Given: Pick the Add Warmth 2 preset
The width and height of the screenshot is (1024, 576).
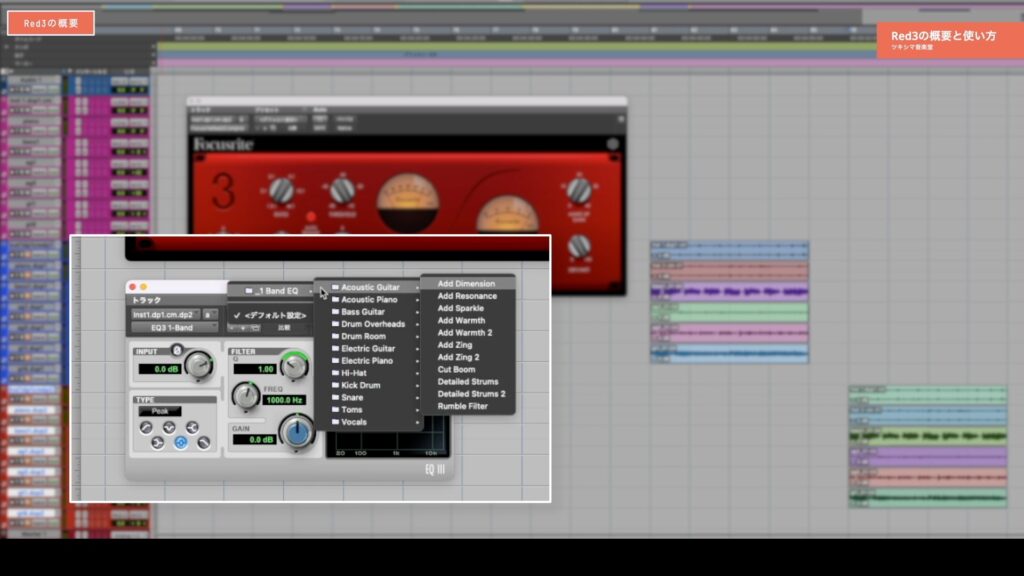Looking at the screenshot, I should point(468,332).
